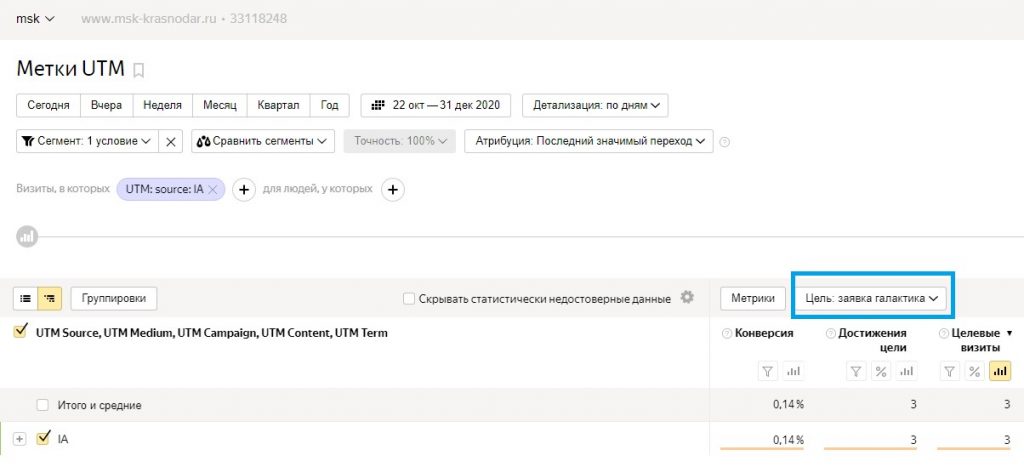Click IA row conversion value 0,14 %
The height and width of the screenshot is (467, 1024).
788,440
